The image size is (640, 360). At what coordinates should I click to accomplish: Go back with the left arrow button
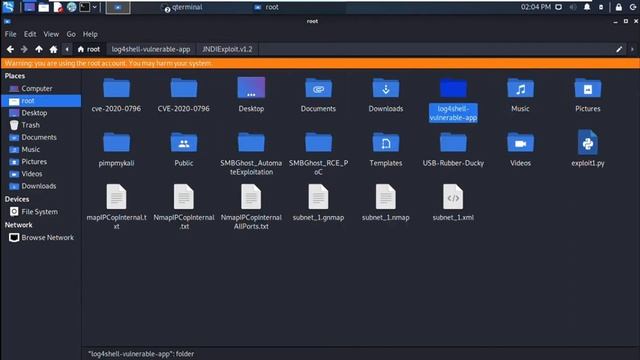[10, 49]
